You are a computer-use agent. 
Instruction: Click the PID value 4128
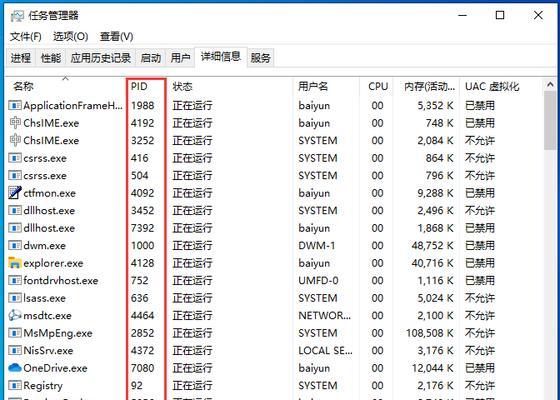pos(142,263)
